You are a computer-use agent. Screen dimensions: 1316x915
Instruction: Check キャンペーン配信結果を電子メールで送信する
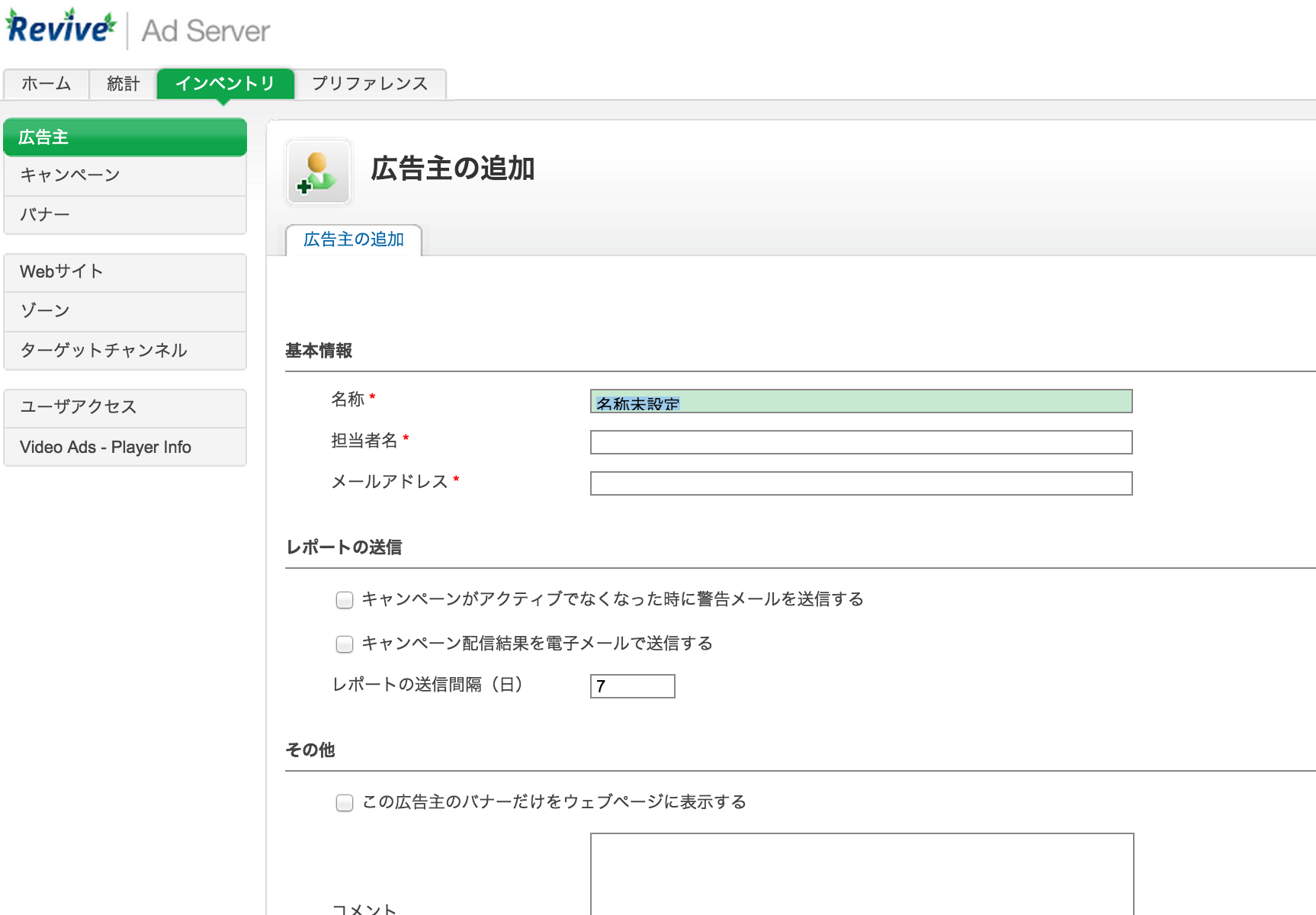click(x=343, y=644)
